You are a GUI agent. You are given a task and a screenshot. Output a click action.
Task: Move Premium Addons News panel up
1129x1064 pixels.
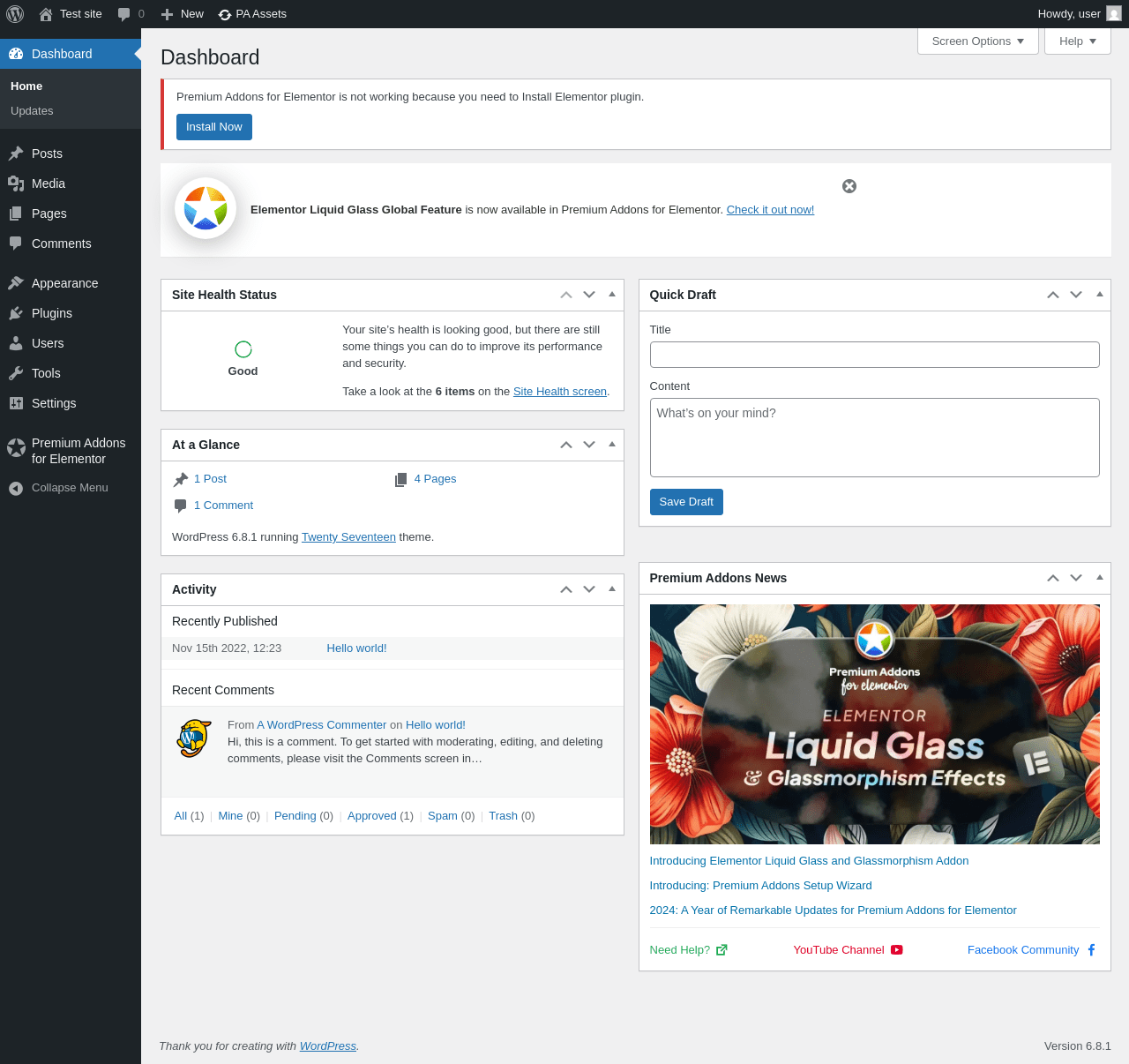click(x=1053, y=578)
